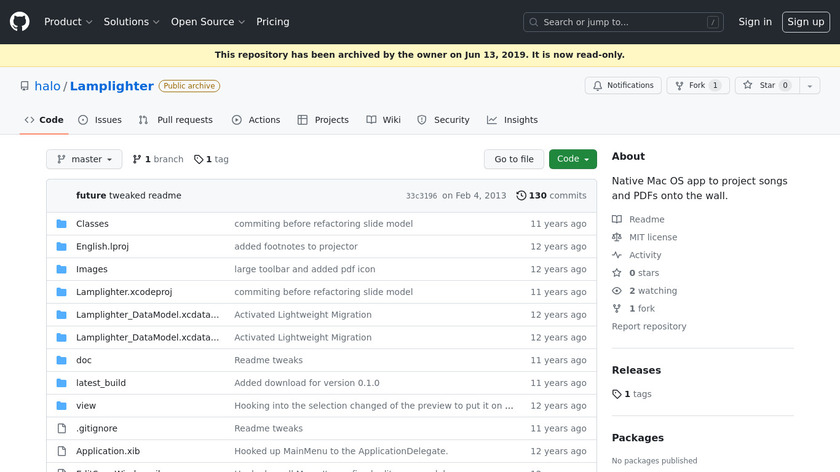Click the search magnifier icon

tap(534, 22)
